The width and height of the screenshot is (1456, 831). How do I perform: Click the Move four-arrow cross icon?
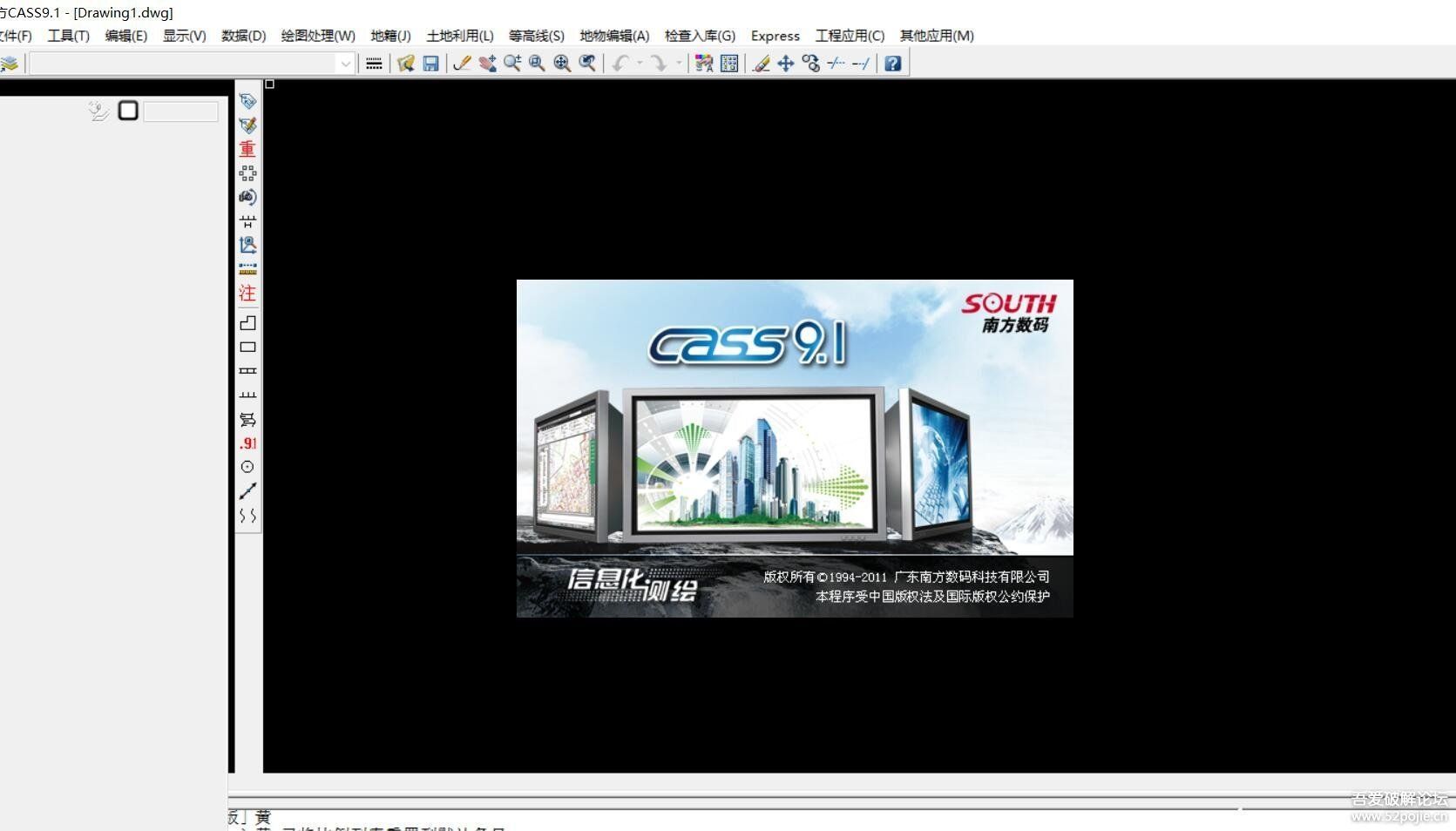(786, 64)
